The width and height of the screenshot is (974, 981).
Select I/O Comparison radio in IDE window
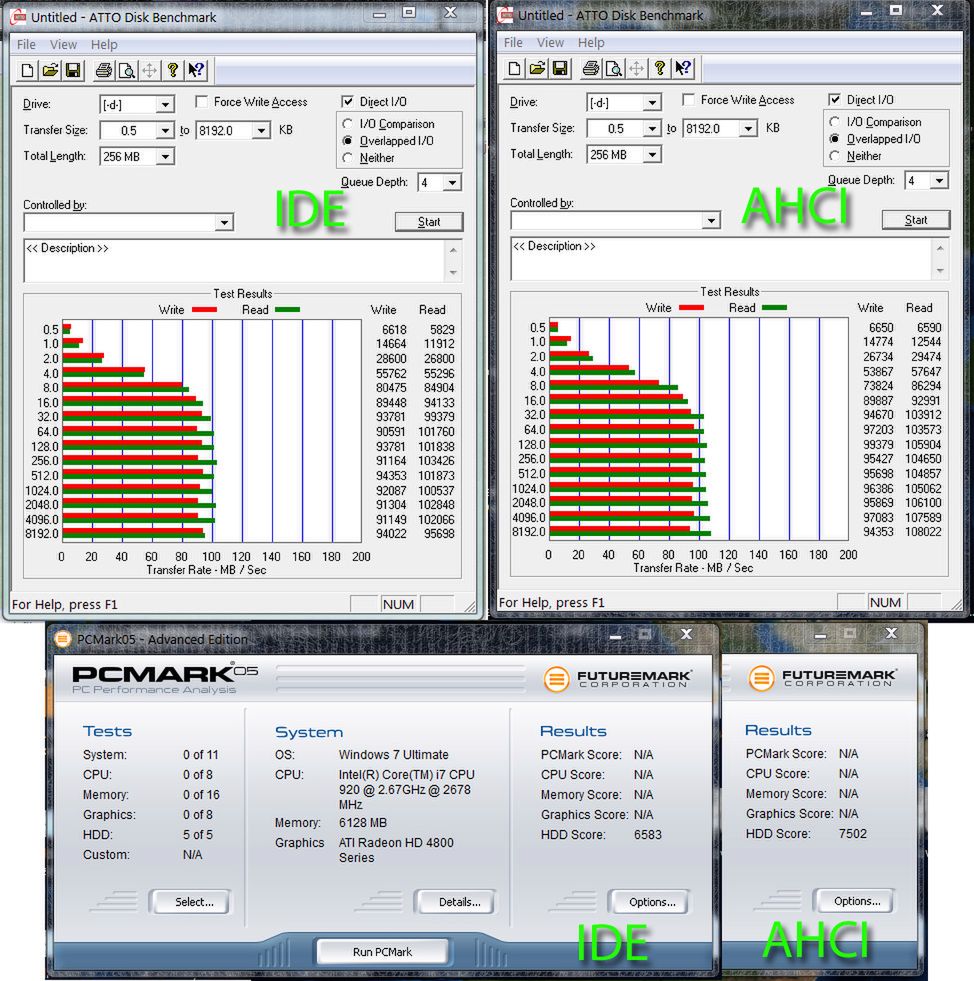pos(348,124)
